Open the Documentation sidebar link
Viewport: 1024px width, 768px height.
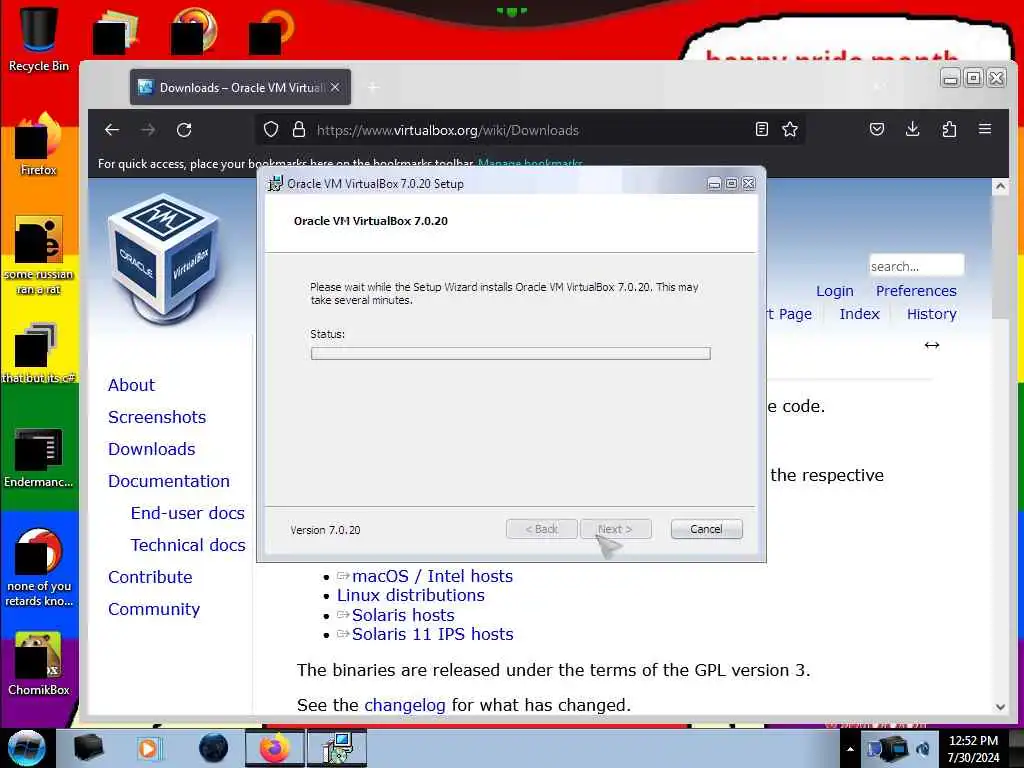click(x=168, y=481)
